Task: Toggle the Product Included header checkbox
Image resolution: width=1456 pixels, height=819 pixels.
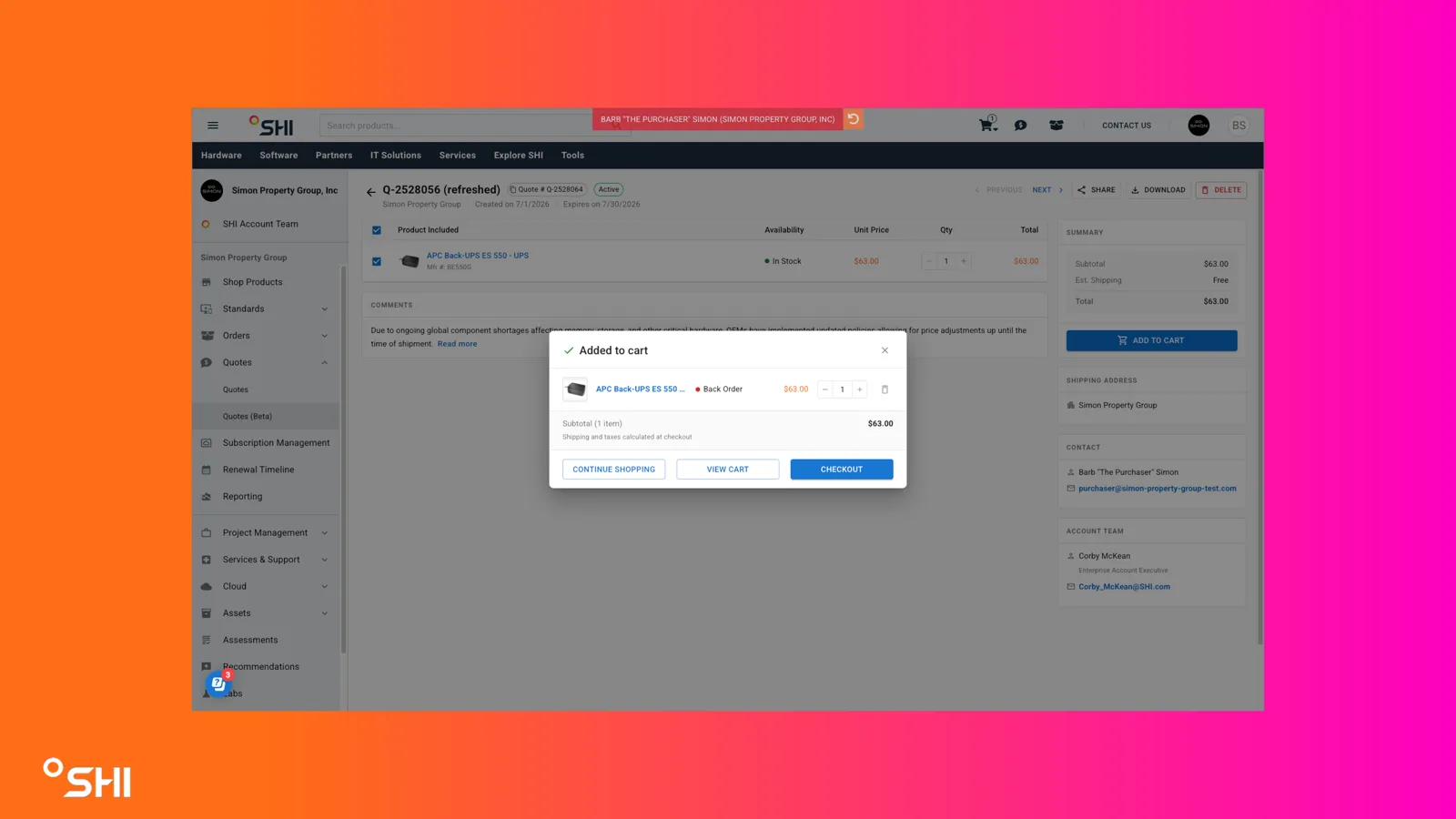Action: 377,230
